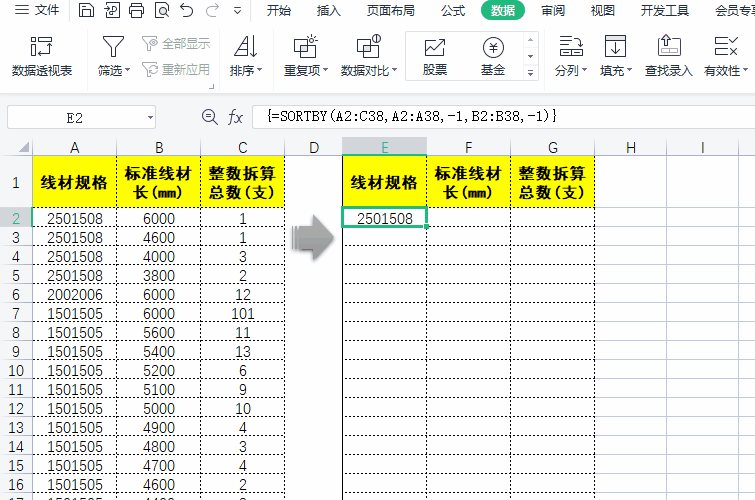Image resolution: width=755 pixels, height=500 pixels.
Task: Click the 股票 stock data type
Action: tap(435, 56)
